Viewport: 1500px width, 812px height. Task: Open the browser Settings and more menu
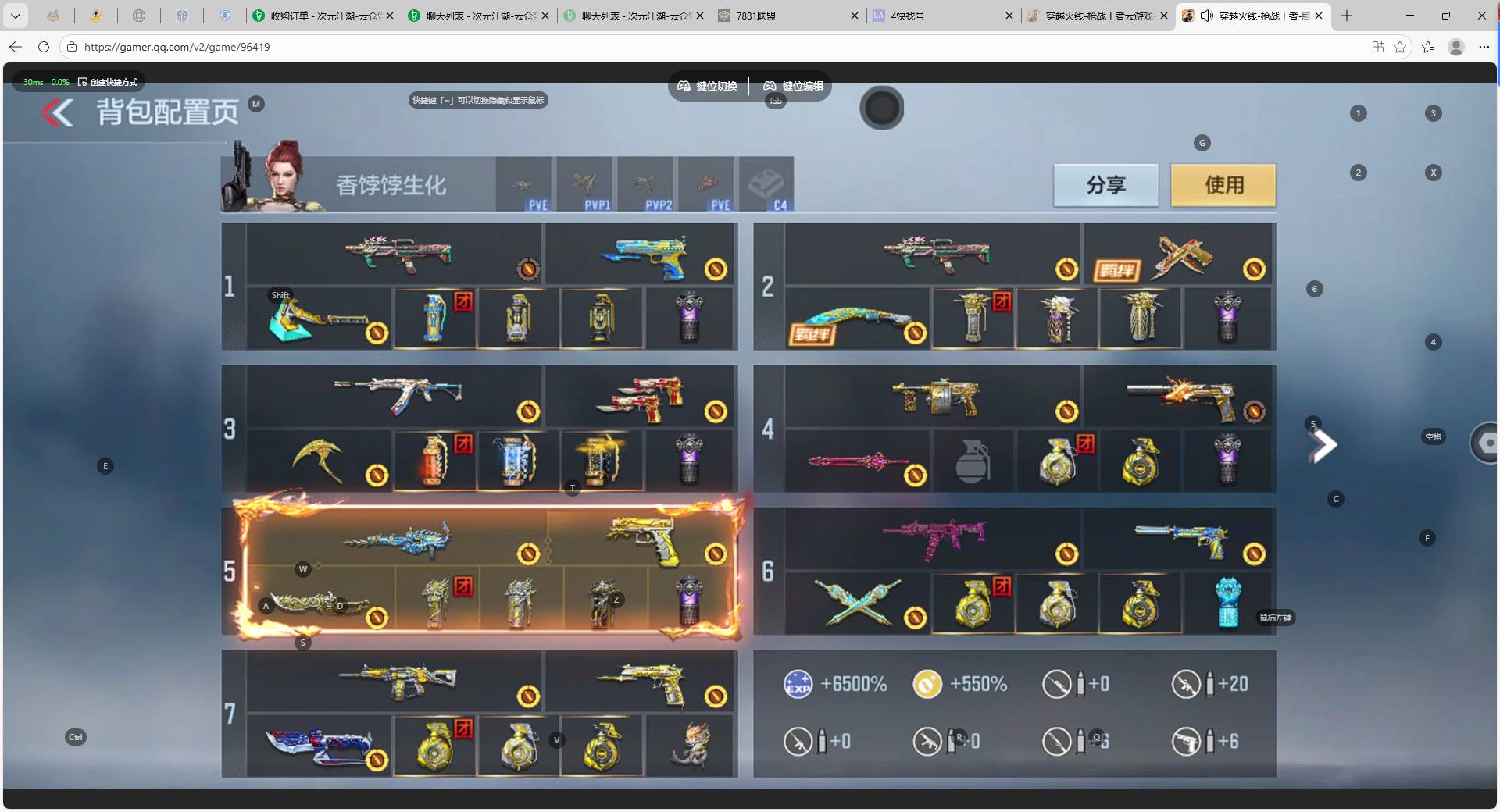(x=1484, y=47)
